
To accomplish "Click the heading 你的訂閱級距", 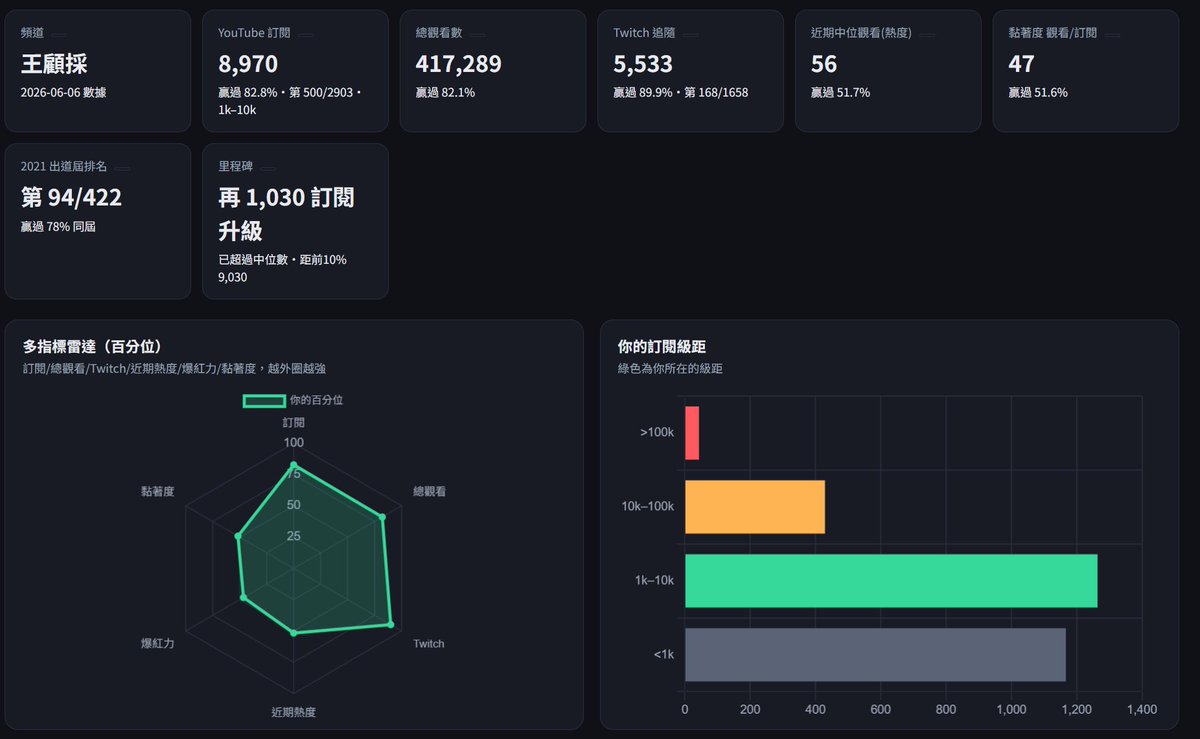I will point(663,347).
